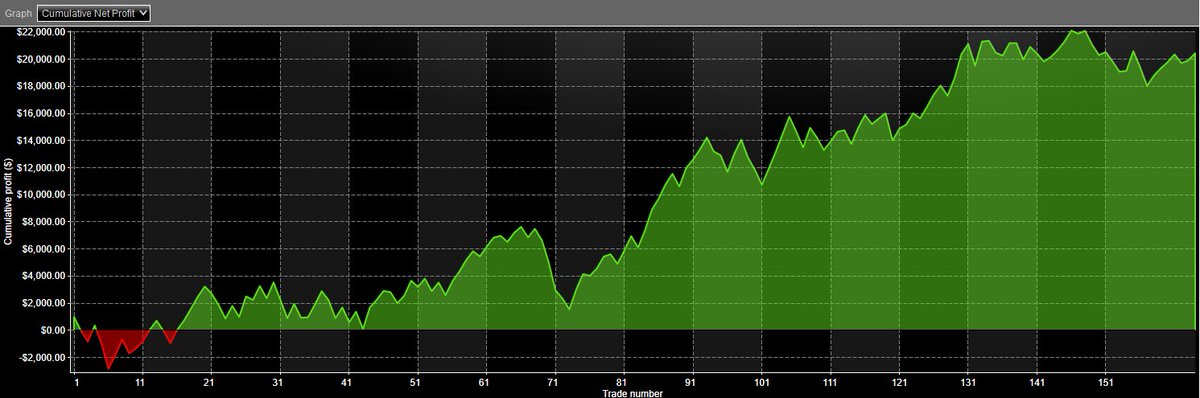
Task: Click trade number 31 on x-axis
Action: point(278,382)
